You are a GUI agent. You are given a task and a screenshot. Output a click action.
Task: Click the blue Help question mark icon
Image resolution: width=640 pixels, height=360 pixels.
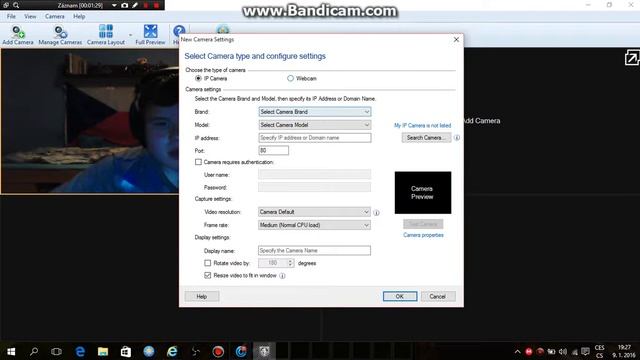coord(179,31)
